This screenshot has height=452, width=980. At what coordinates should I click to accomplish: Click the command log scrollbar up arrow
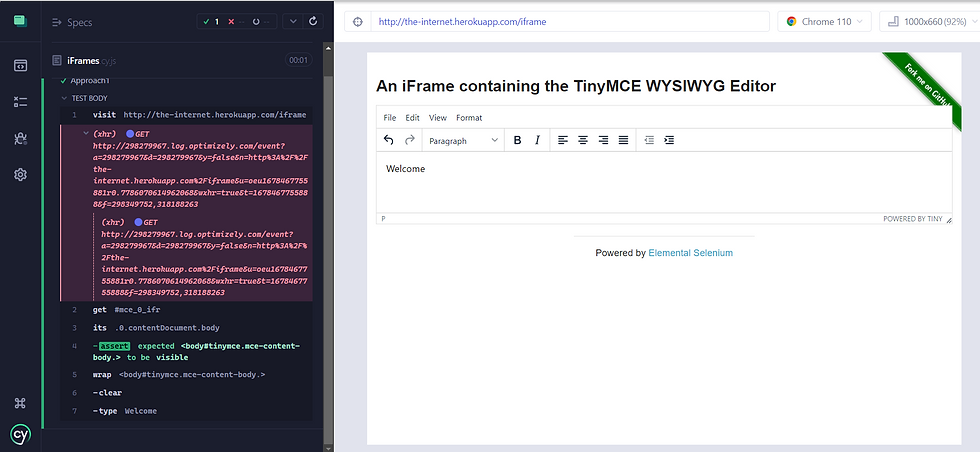click(x=329, y=47)
